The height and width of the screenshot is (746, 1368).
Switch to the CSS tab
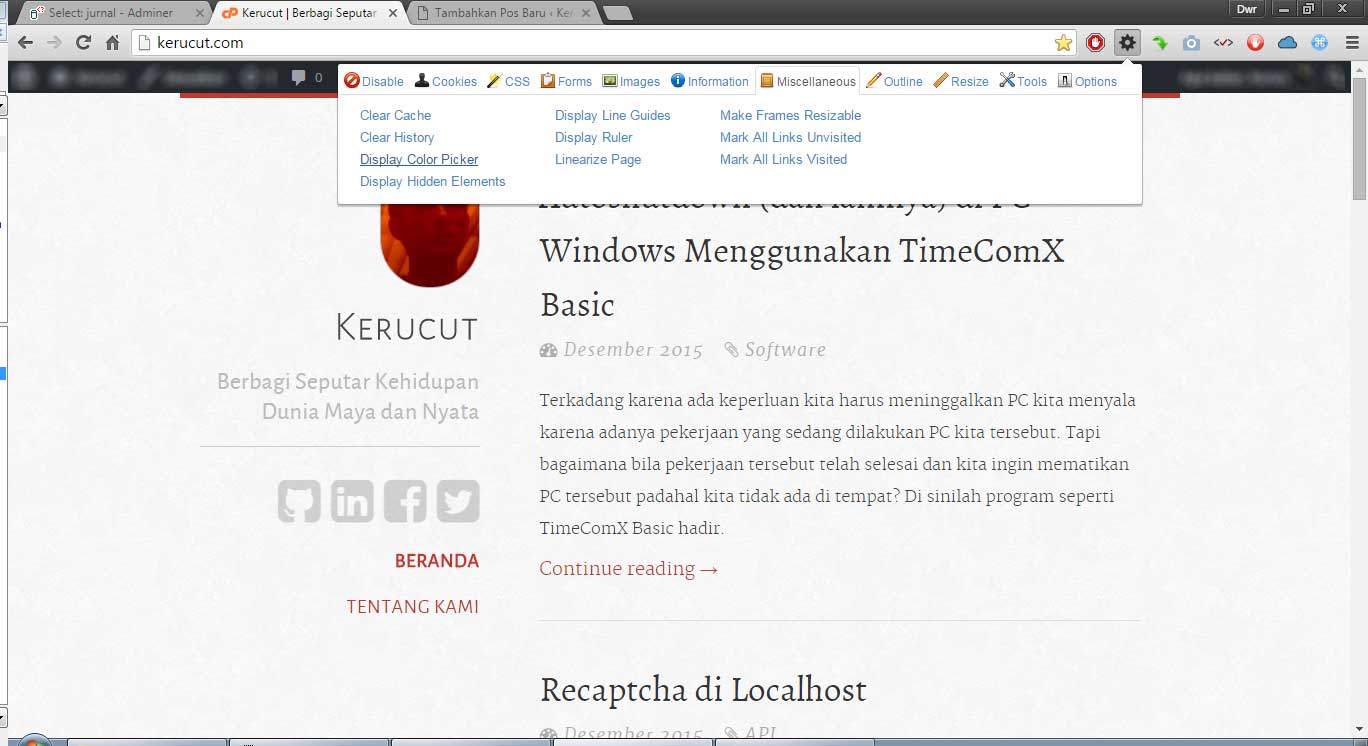point(508,81)
